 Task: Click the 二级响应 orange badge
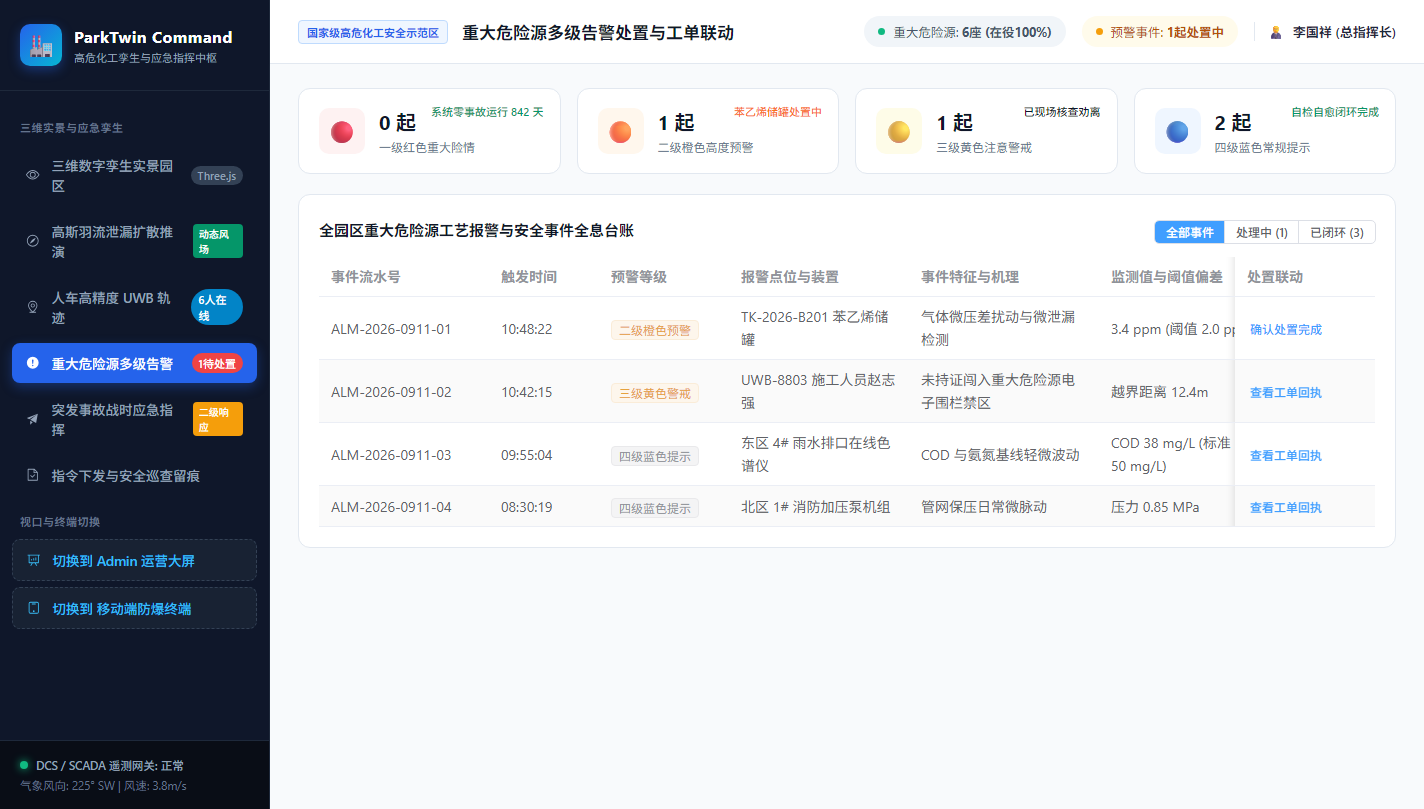218,419
